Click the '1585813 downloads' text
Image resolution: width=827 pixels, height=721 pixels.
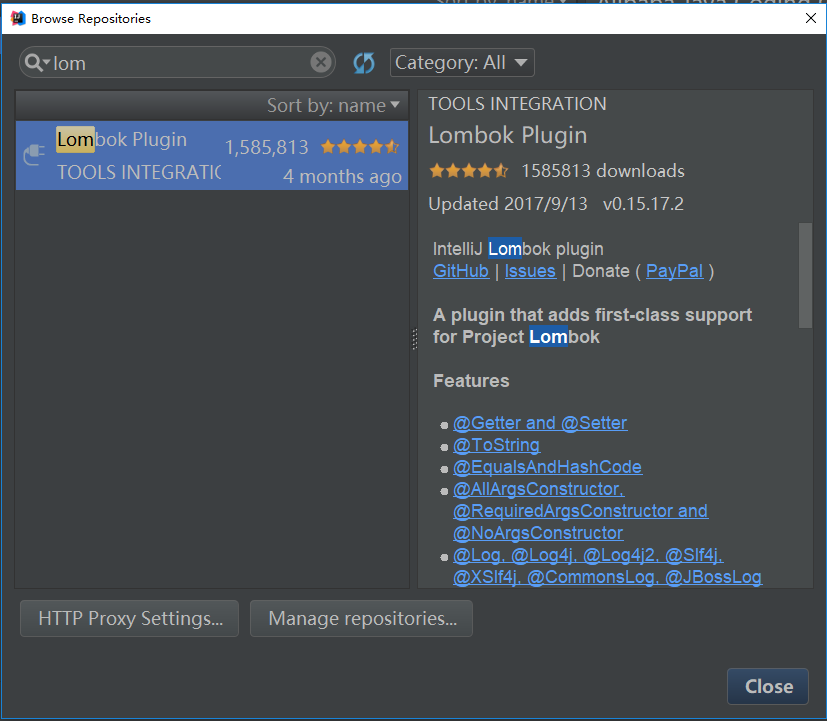click(603, 171)
